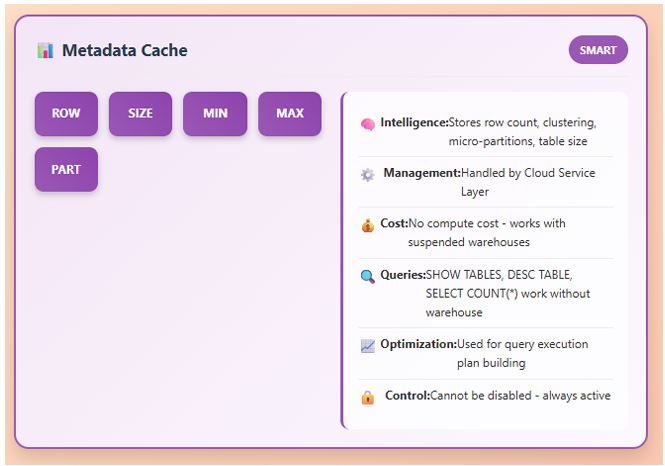The height and width of the screenshot is (466, 665).
Task: Click the Metadata Cache heading
Action: point(124,50)
